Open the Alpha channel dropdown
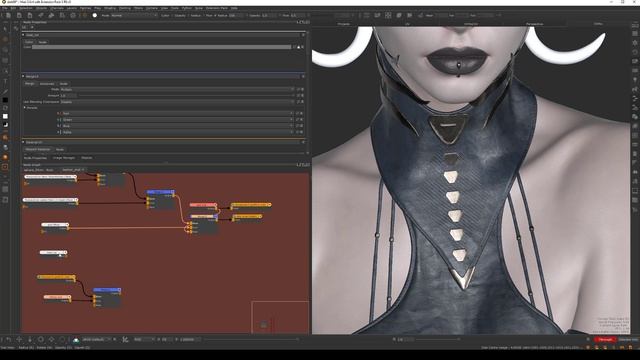 (178, 132)
